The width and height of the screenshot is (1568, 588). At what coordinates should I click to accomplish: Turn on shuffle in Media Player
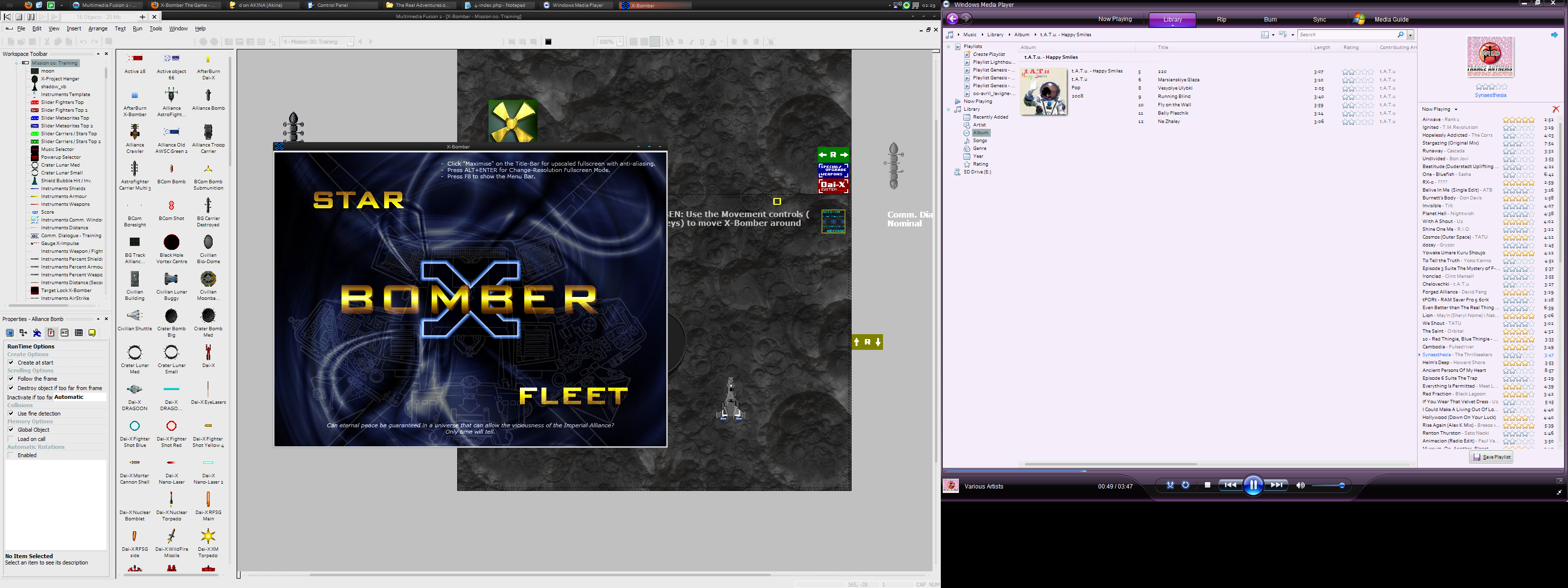pyautogui.click(x=1170, y=485)
